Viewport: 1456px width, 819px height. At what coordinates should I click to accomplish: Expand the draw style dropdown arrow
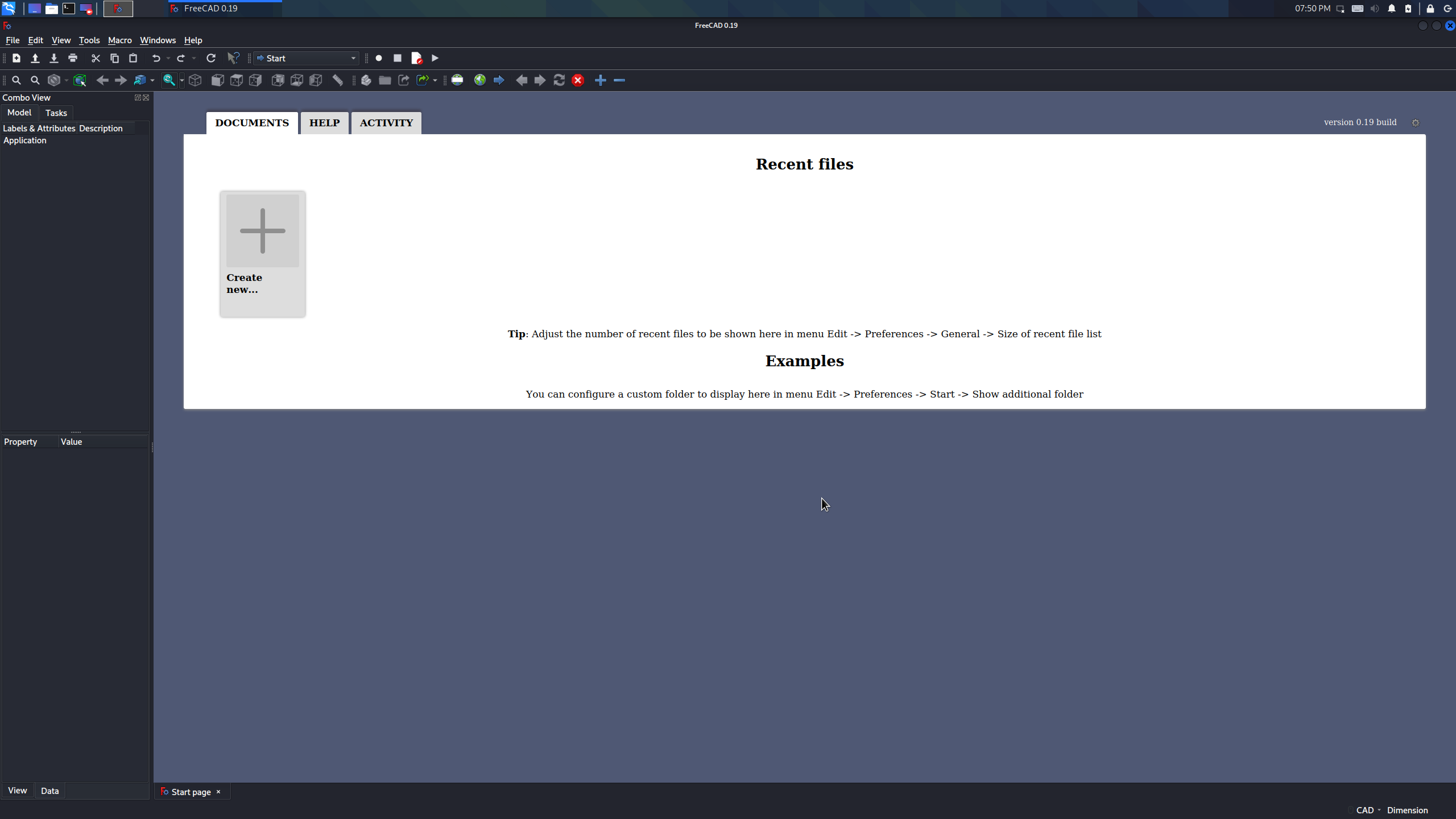pos(67,80)
